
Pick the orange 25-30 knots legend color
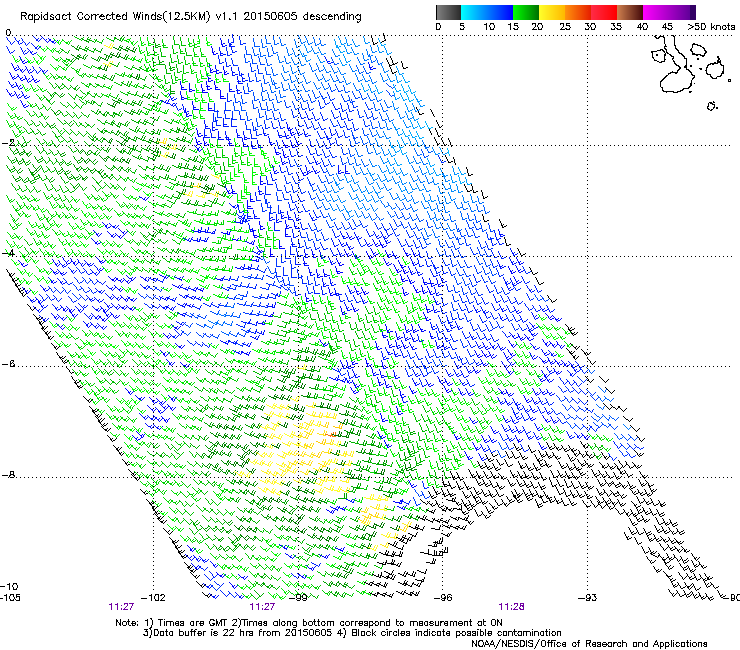[x=578, y=12]
